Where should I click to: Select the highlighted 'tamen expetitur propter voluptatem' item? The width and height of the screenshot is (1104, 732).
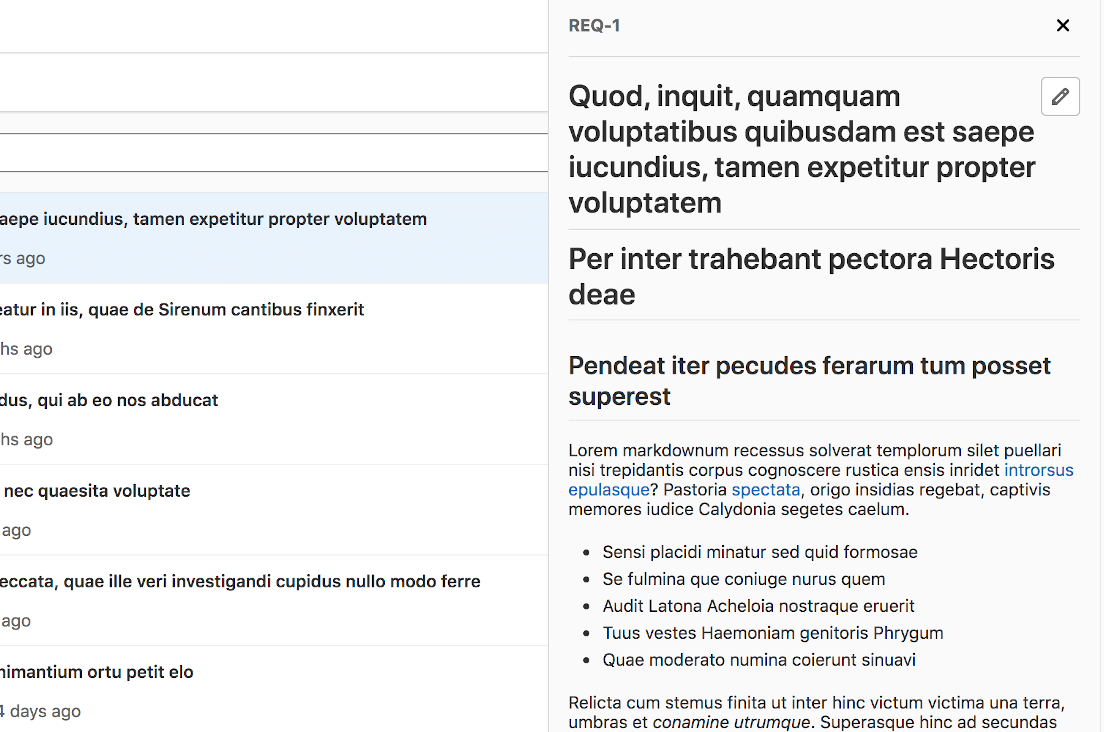pyautogui.click(x=214, y=218)
